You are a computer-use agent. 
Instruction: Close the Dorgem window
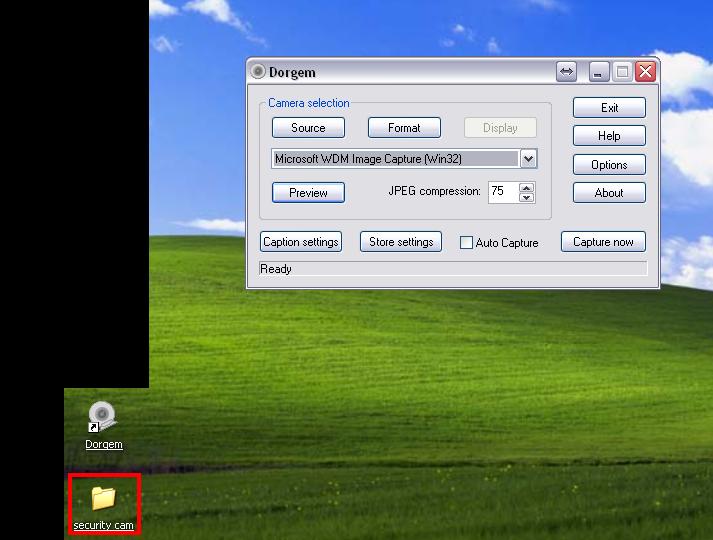pos(645,71)
